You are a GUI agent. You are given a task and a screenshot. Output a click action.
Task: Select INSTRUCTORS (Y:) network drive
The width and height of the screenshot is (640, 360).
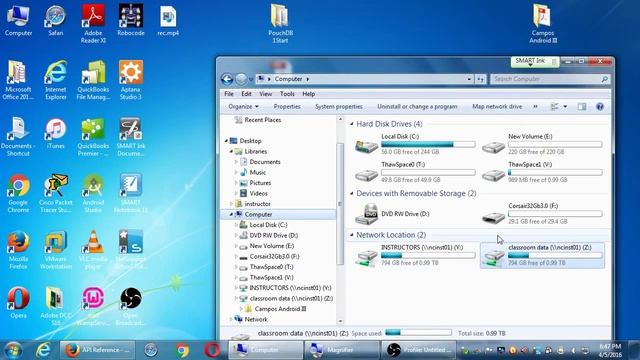click(x=415, y=255)
